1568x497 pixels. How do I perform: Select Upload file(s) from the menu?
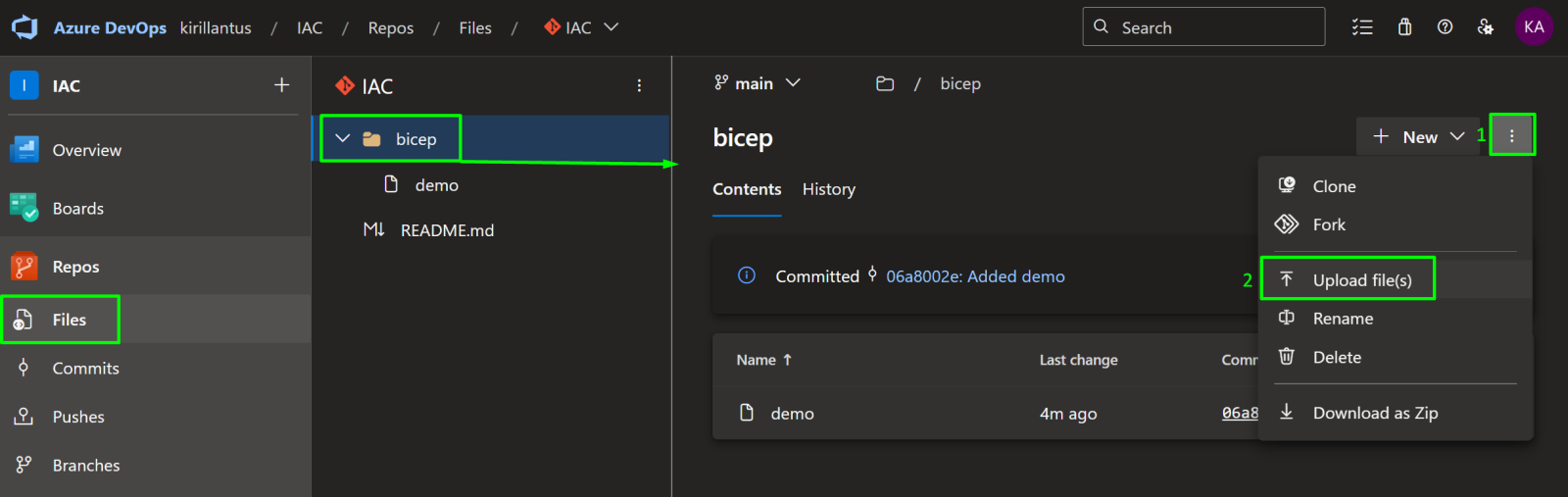click(1361, 280)
